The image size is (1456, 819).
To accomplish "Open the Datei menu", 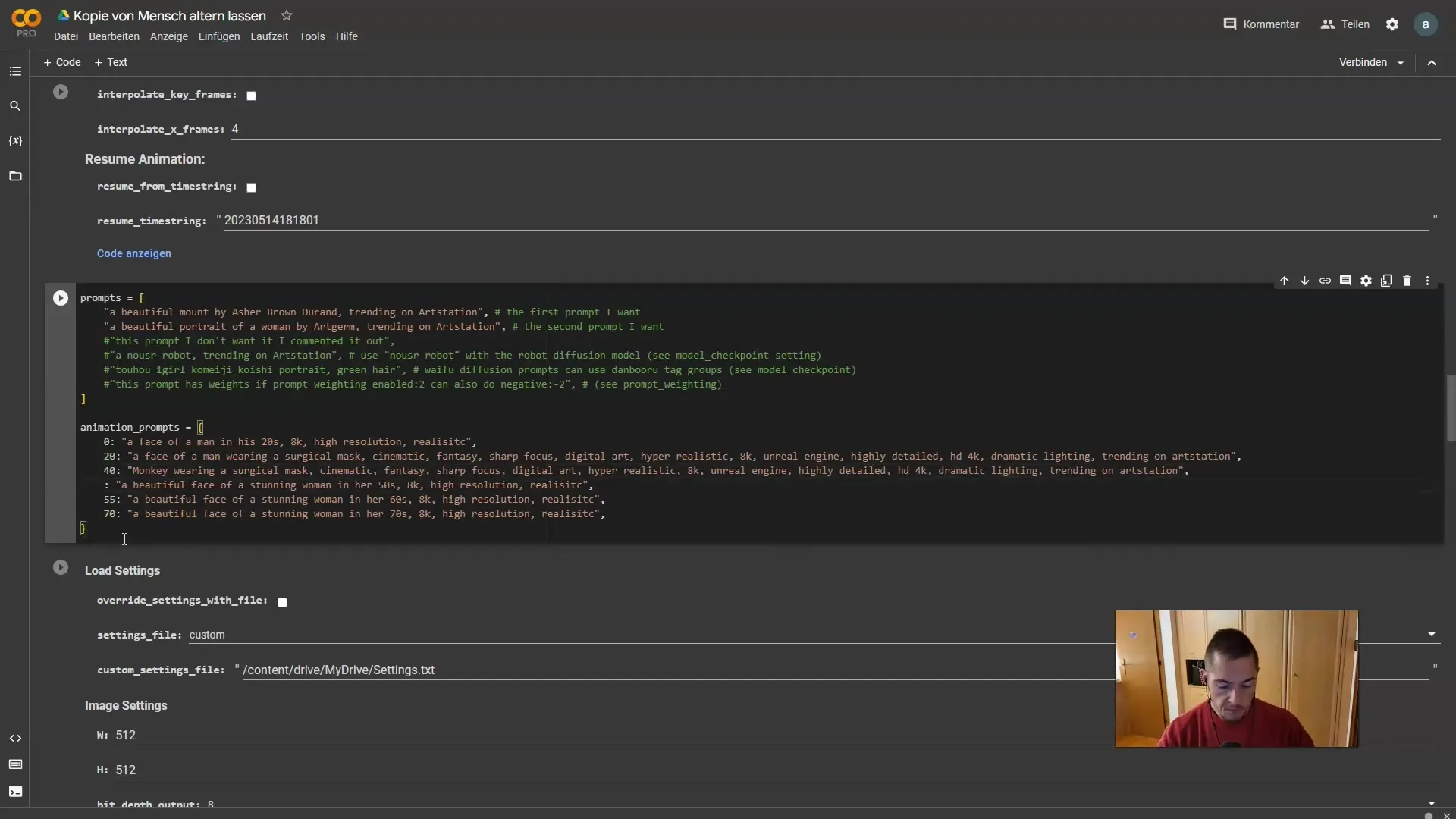I will pyautogui.click(x=66, y=36).
